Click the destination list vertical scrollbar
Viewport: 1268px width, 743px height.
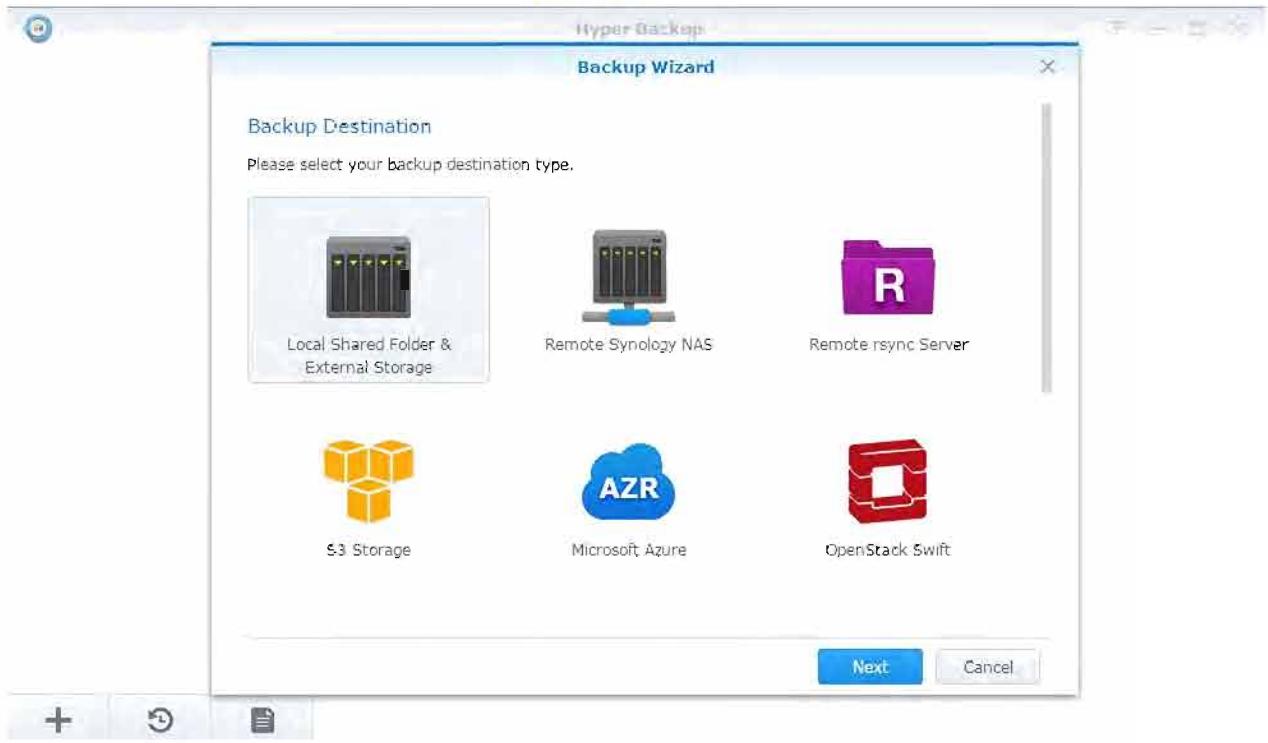coord(1047,248)
